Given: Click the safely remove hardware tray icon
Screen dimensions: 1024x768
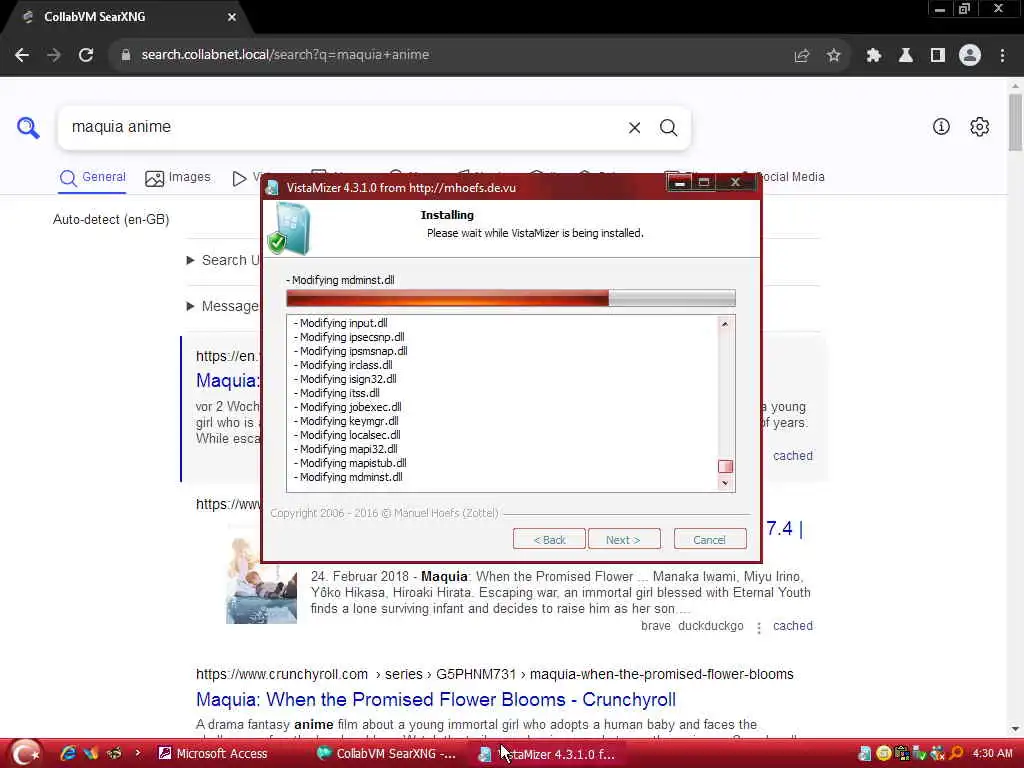Looking at the screenshot, I should click(920, 753).
